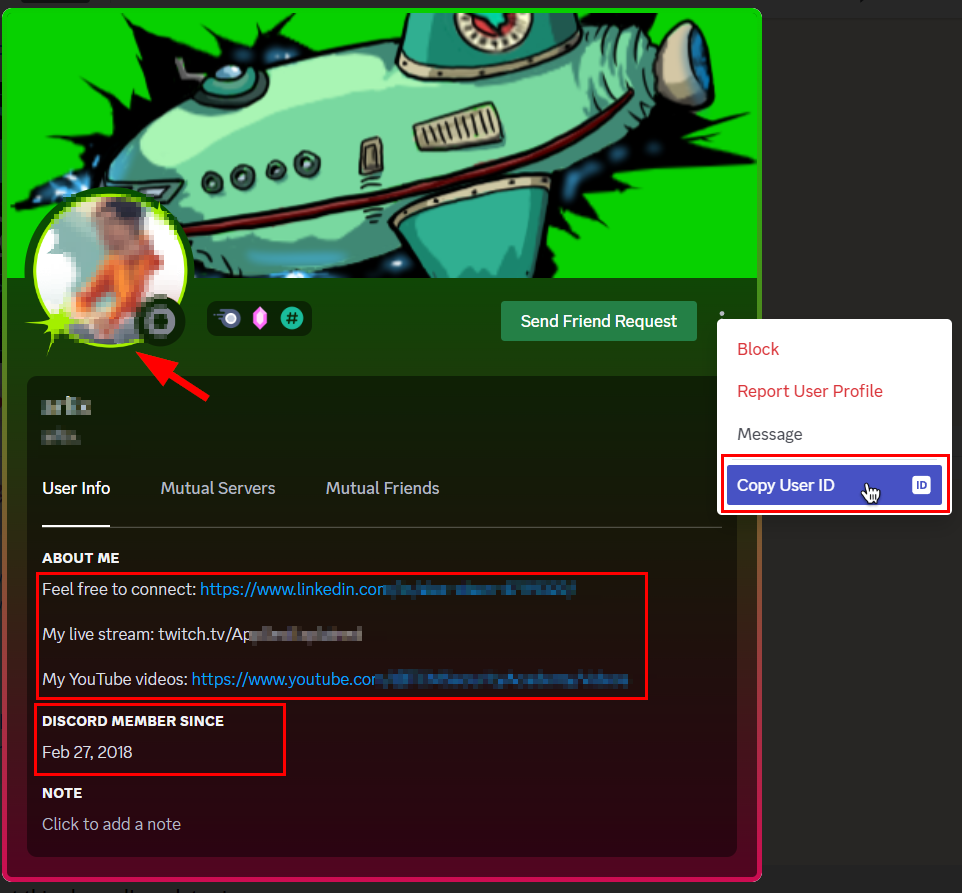Click Copy User ID menu entry
Screen dimensions: 962x893
tap(834, 485)
